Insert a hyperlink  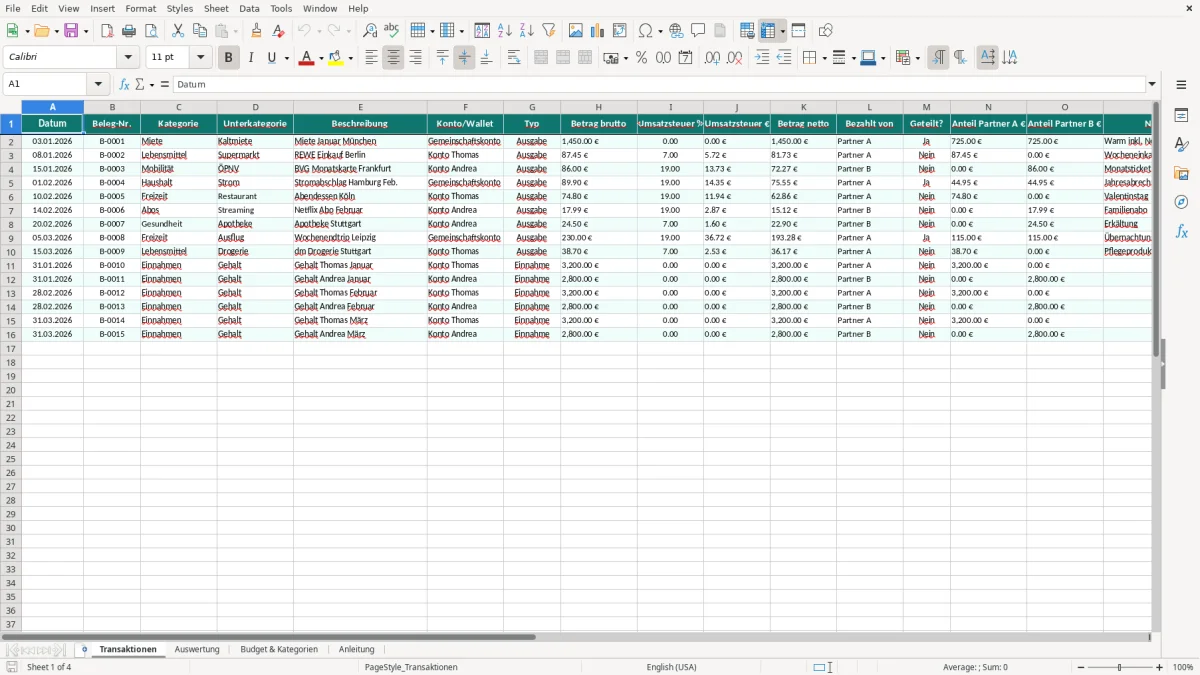pyautogui.click(x=676, y=31)
